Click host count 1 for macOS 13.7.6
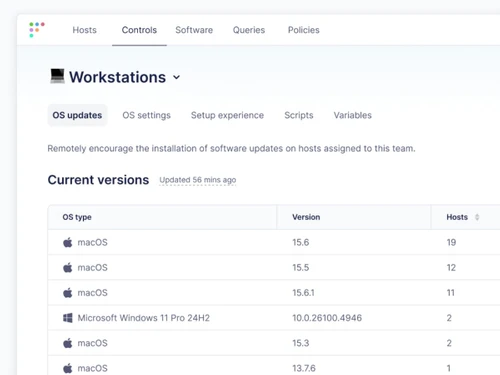The image size is (500, 375). pos(449,368)
